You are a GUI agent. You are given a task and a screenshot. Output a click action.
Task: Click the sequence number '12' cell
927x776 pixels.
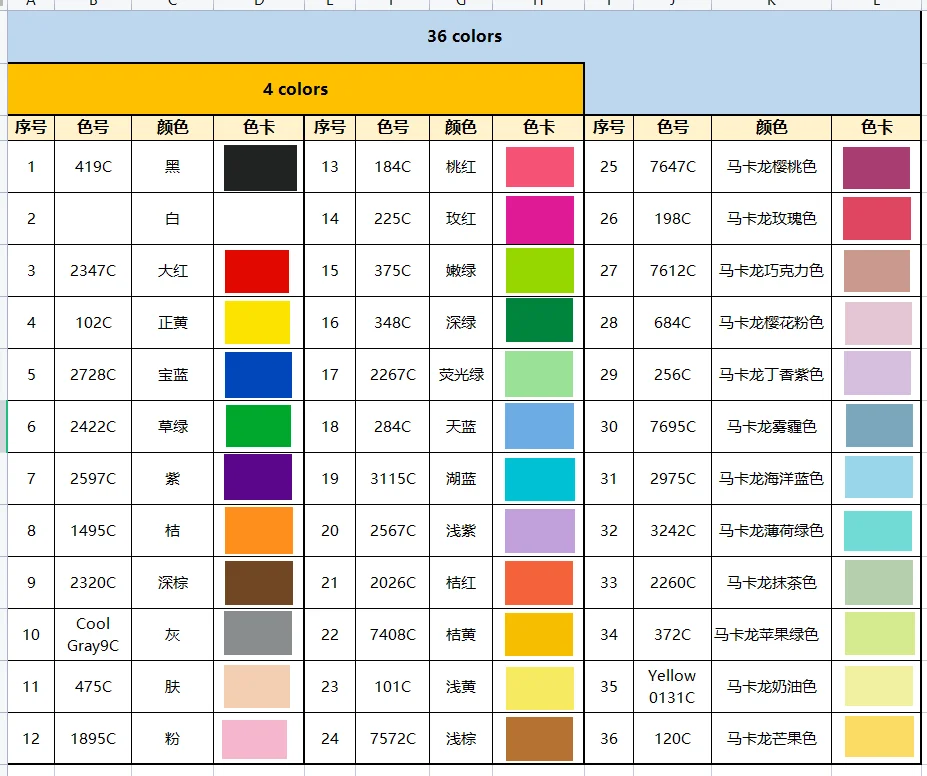[31, 739]
